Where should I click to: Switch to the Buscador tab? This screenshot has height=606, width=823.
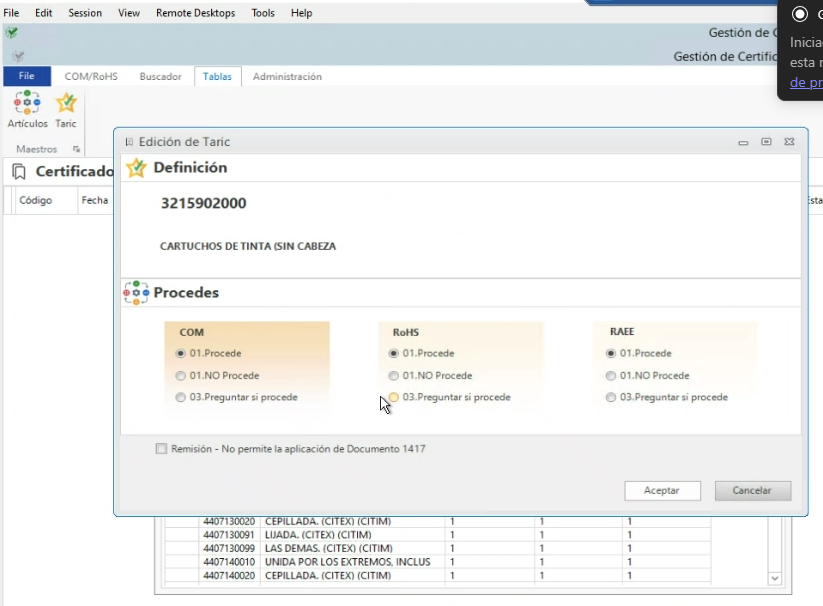click(160, 76)
